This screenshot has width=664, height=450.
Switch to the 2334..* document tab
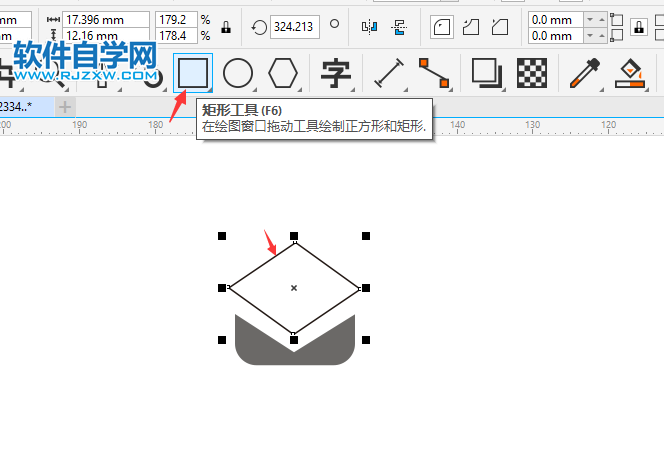click(x=27, y=106)
